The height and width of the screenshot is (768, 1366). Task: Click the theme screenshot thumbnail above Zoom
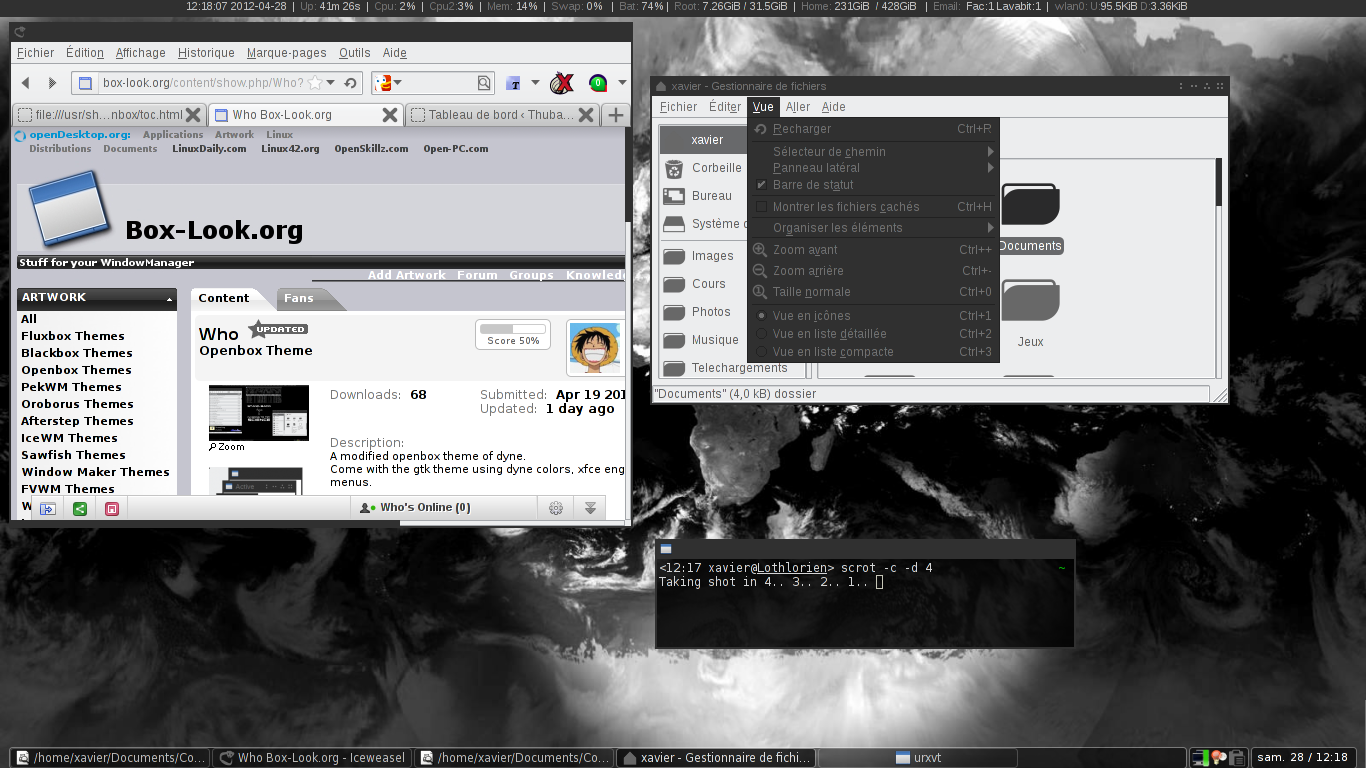tap(259, 412)
